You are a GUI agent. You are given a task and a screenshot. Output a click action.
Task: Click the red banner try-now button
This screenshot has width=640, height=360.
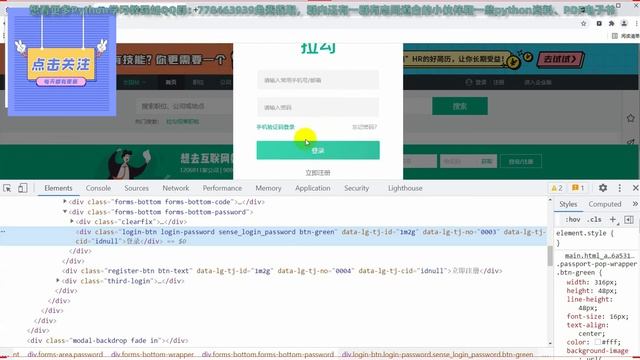(560, 60)
